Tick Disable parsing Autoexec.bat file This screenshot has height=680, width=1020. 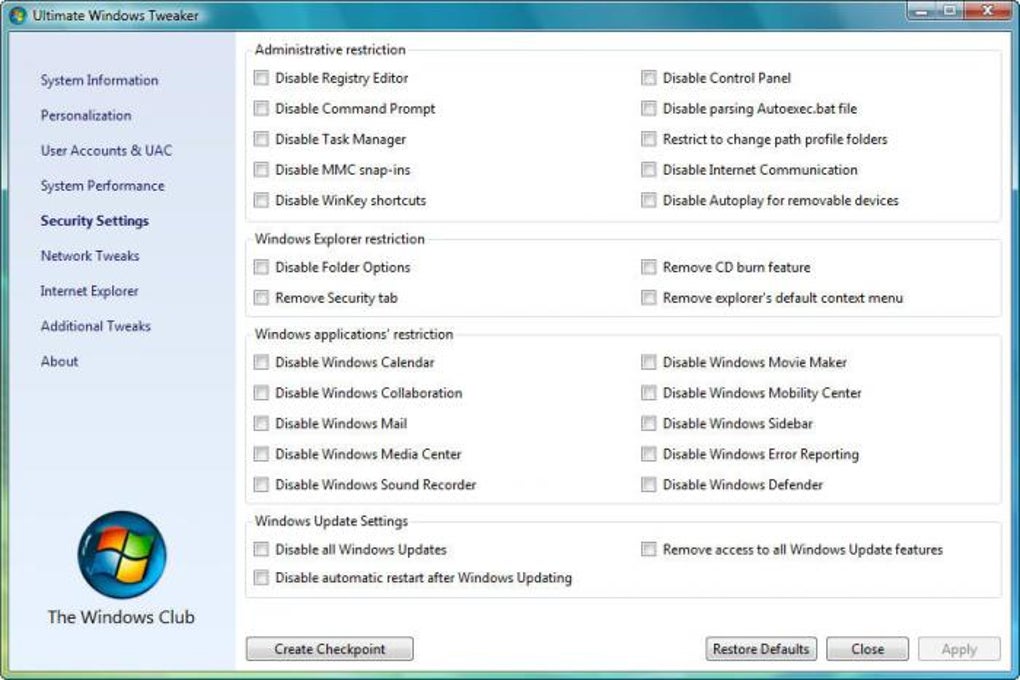tap(649, 109)
